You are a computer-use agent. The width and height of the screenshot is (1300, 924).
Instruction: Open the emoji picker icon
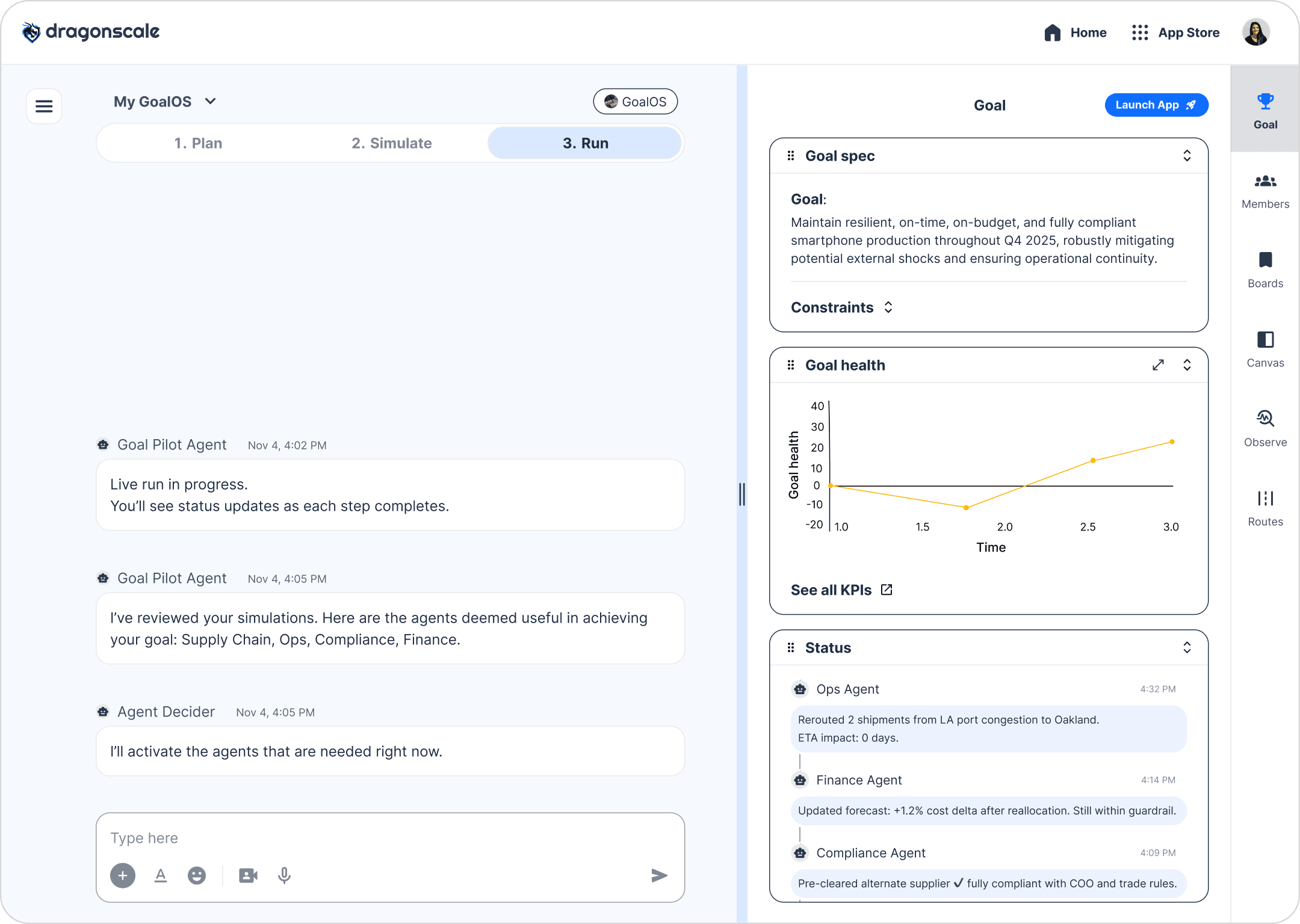click(x=197, y=875)
